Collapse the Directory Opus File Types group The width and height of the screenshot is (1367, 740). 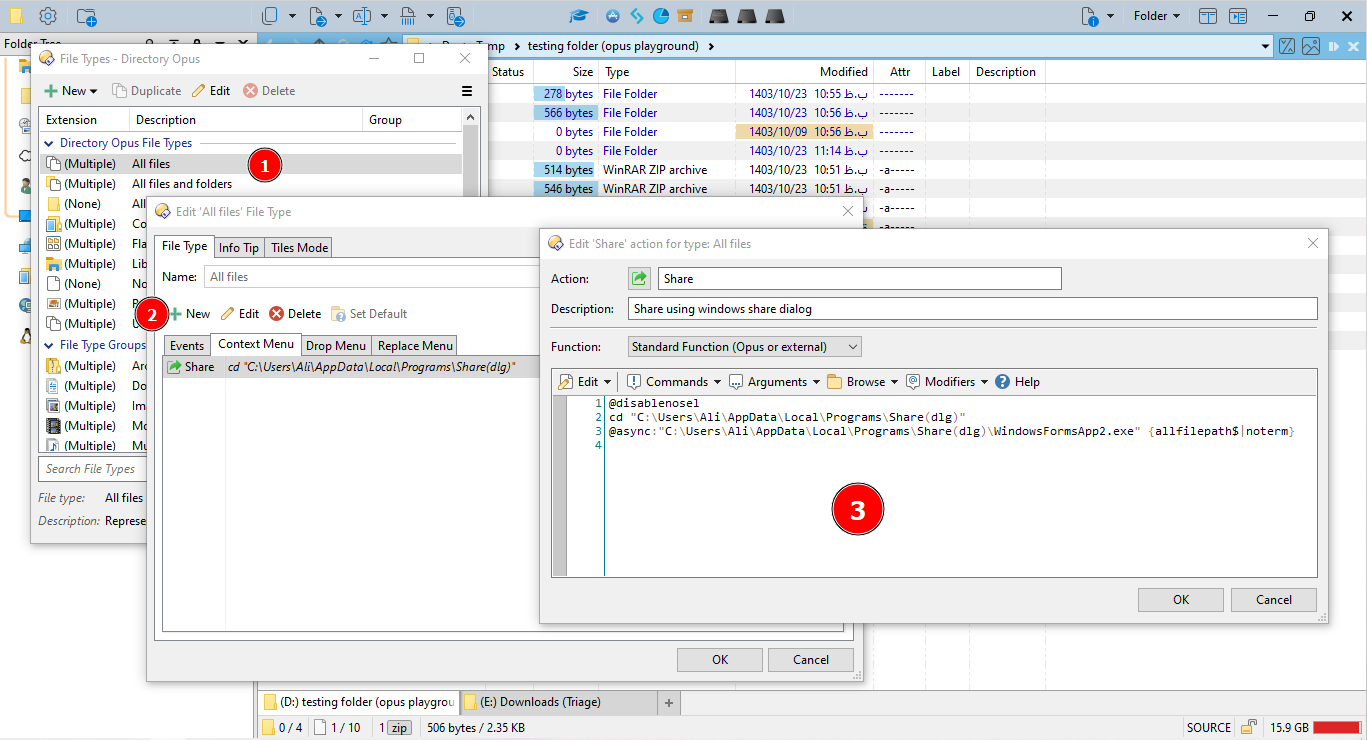click(48, 143)
